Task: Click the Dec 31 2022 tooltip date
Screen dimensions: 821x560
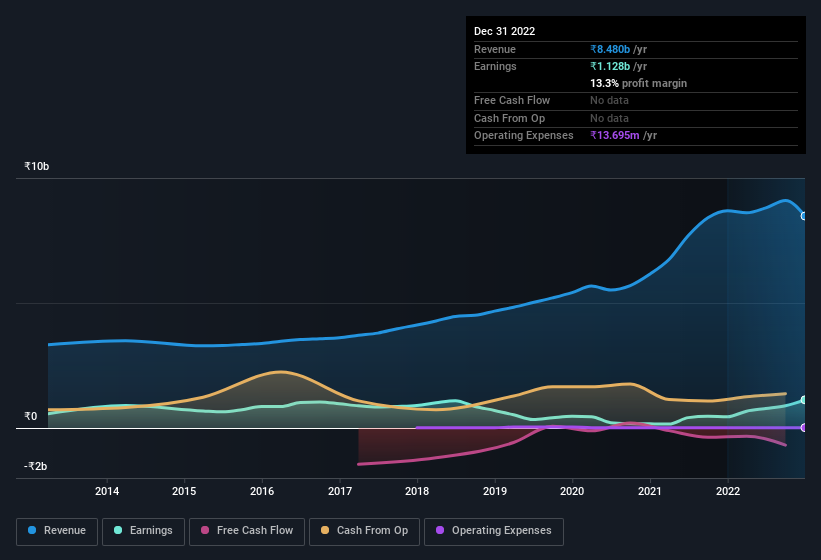Action: coord(504,31)
